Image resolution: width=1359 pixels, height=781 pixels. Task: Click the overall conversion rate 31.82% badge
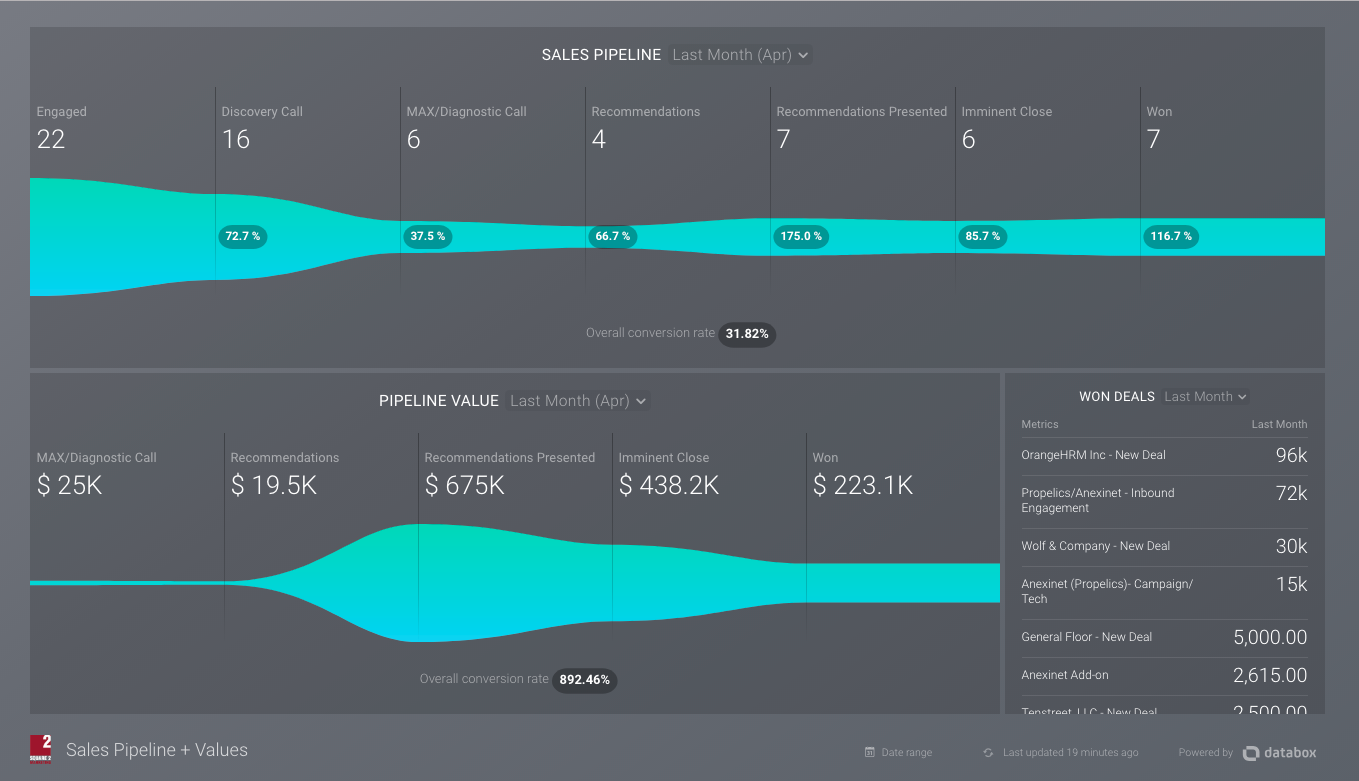747,334
